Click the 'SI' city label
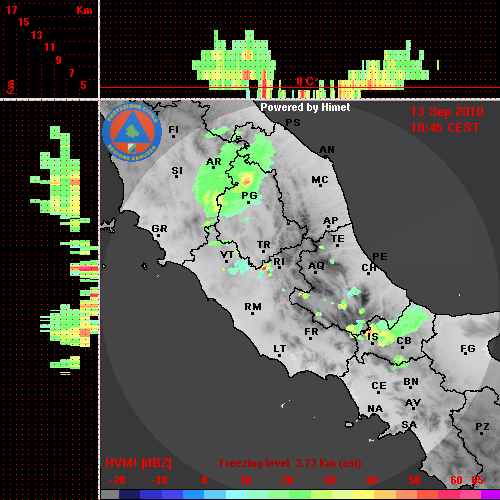 [177, 171]
